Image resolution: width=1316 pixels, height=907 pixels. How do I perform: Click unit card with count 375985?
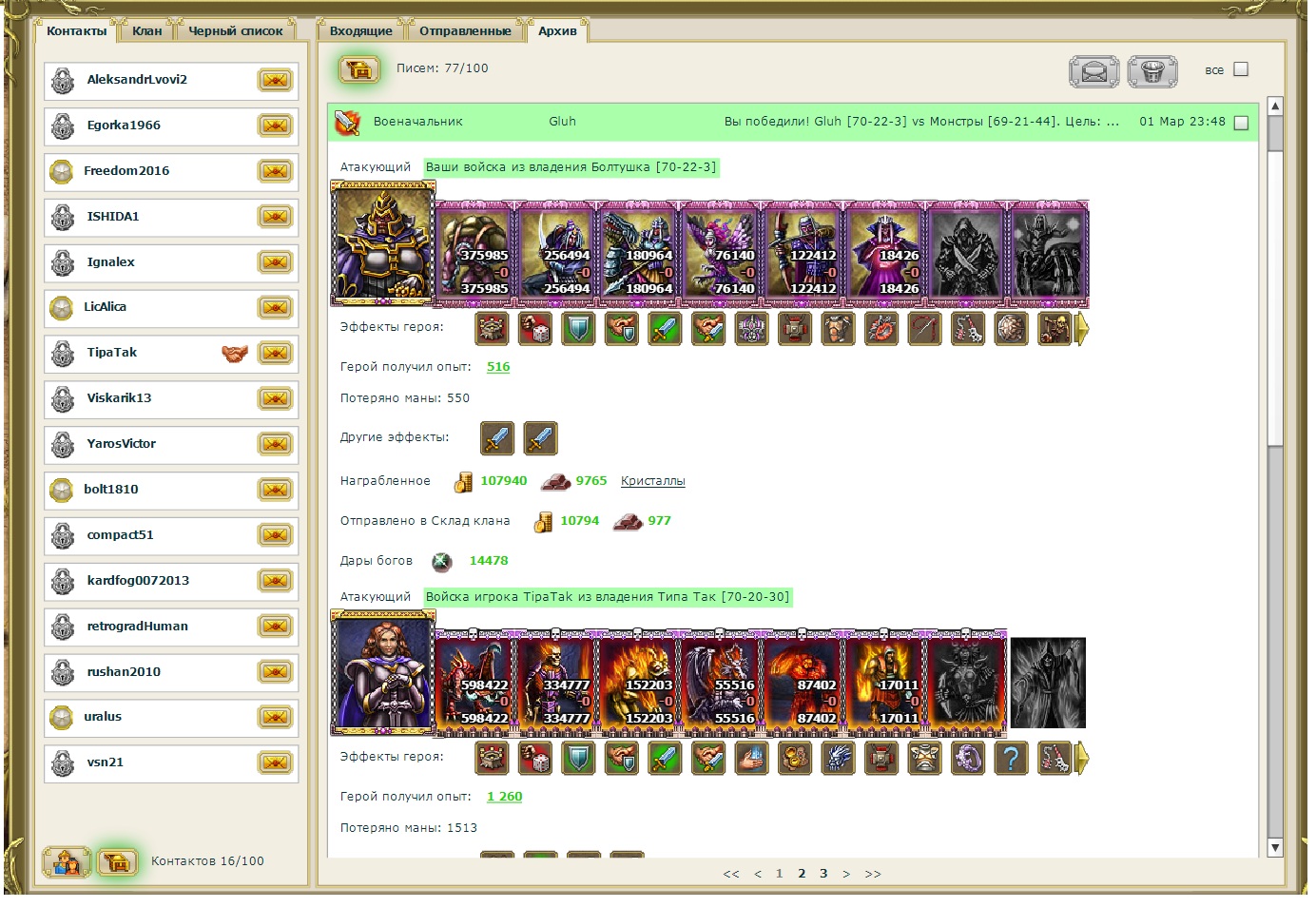pyautogui.click(x=475, y=253)
